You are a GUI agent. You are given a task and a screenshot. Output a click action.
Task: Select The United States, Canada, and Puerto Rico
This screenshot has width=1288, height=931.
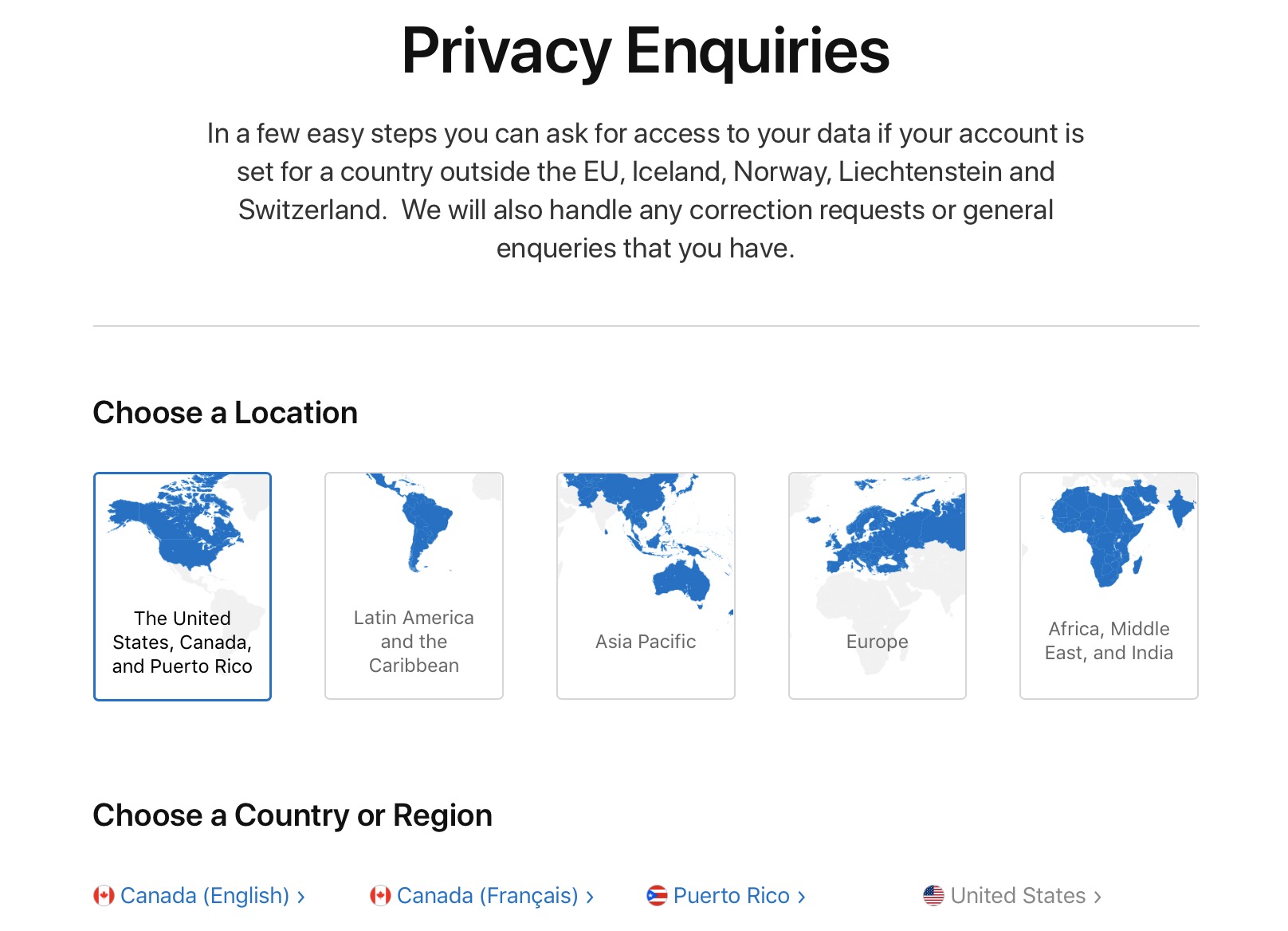pyautogui.click(x=183, y=642)
